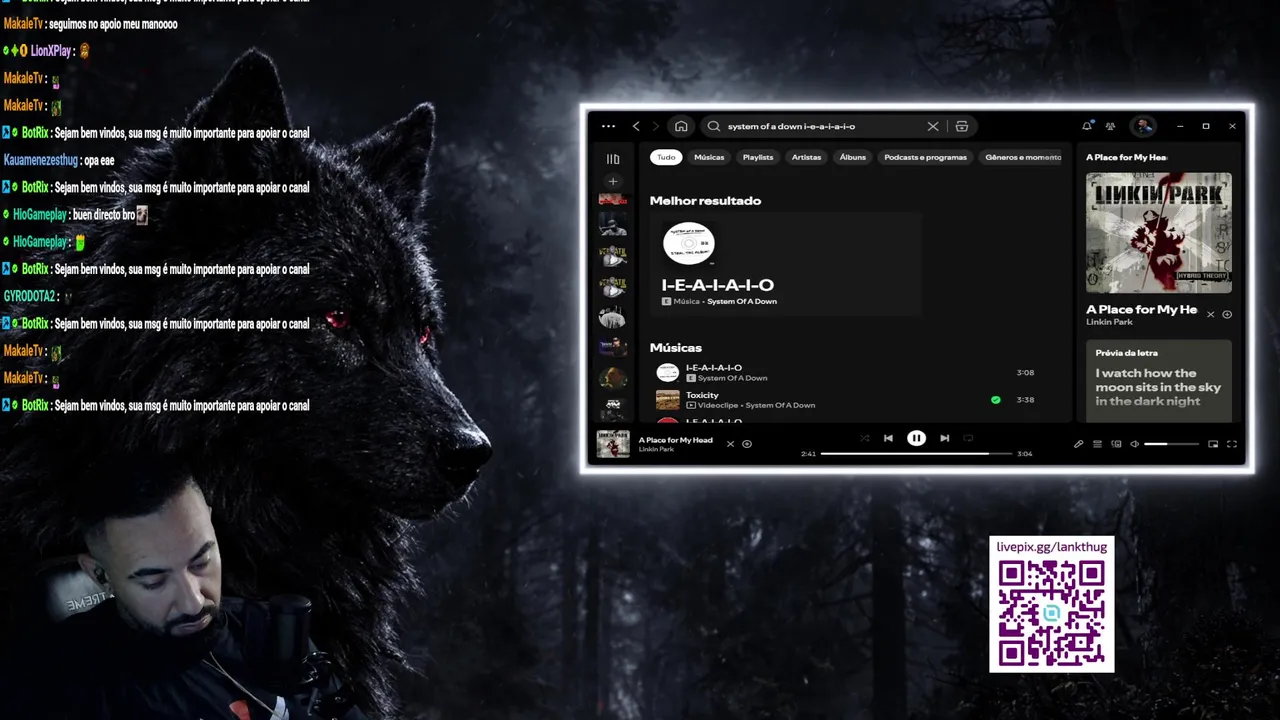Open Linkin Park link in right panel
1280x720 pixels.
(x=1109, y=322)
